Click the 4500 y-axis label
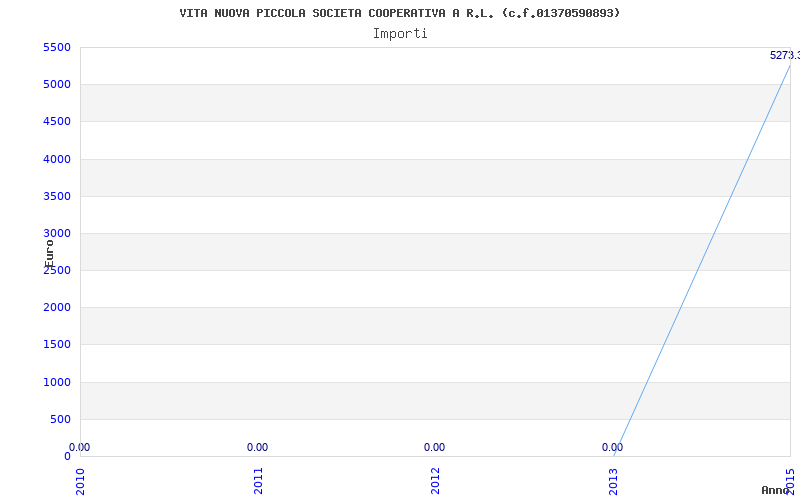This screenshot has width=800, height=500. pyautogui.click(x=57, y=121)
